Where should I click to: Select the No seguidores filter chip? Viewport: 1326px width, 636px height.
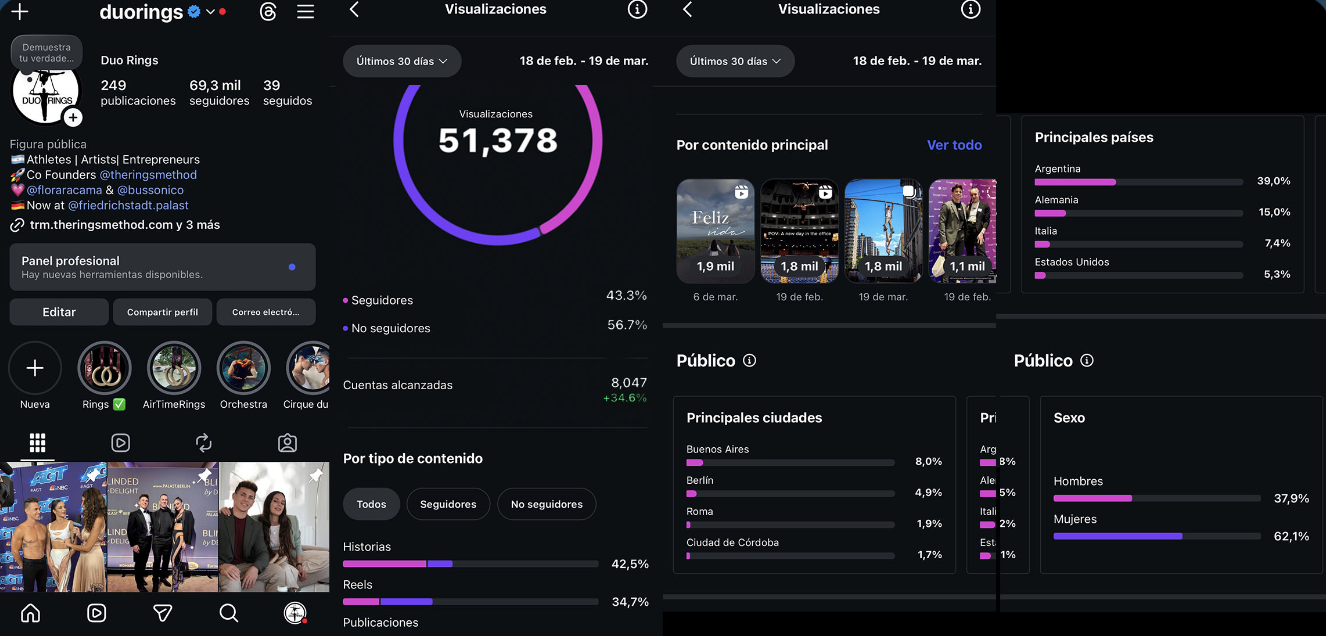tap(546, 504)
